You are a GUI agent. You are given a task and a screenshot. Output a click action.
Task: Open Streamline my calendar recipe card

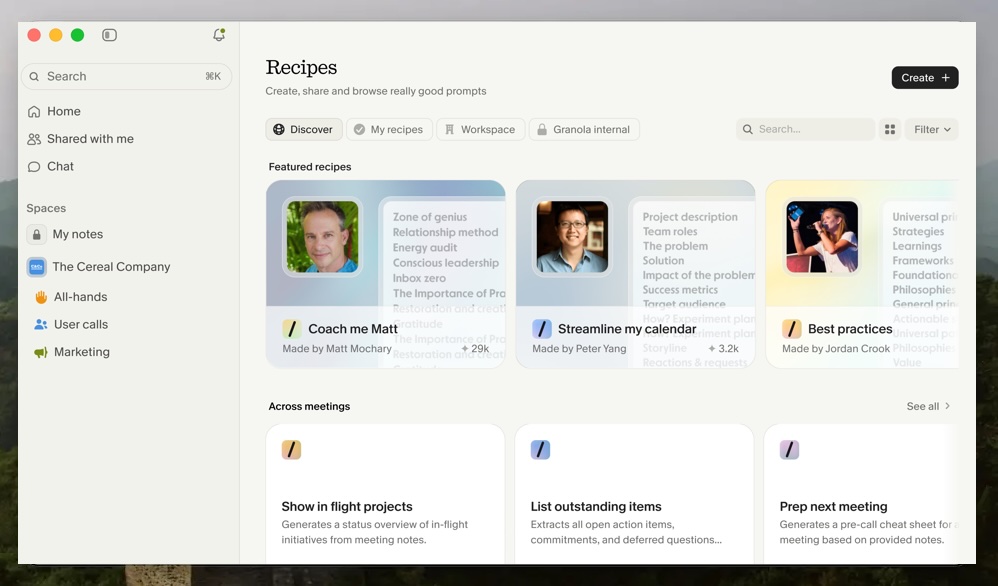(635, 274)
